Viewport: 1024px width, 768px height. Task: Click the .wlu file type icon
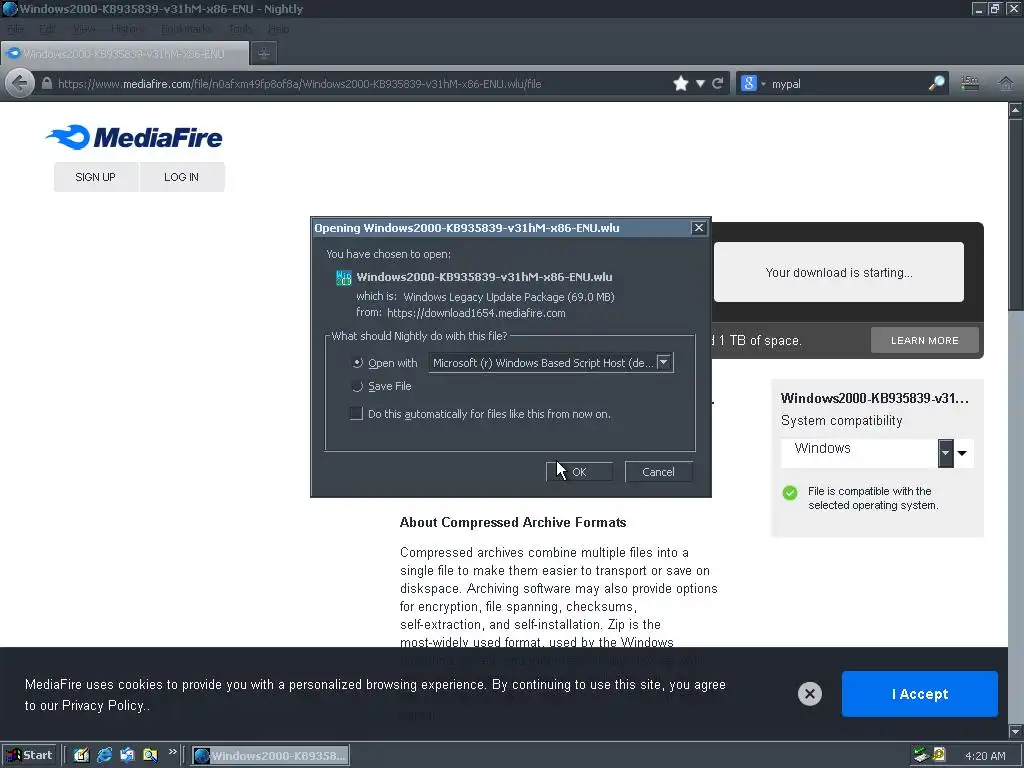coord(344,278)
